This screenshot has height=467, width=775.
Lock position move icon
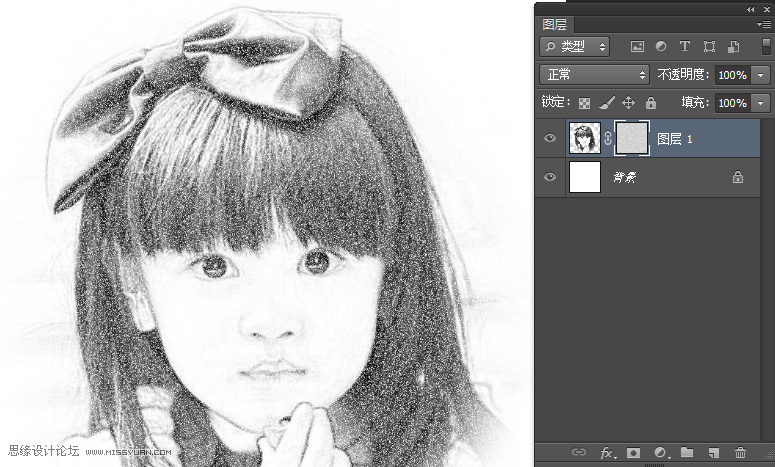(x=628, y=103)
